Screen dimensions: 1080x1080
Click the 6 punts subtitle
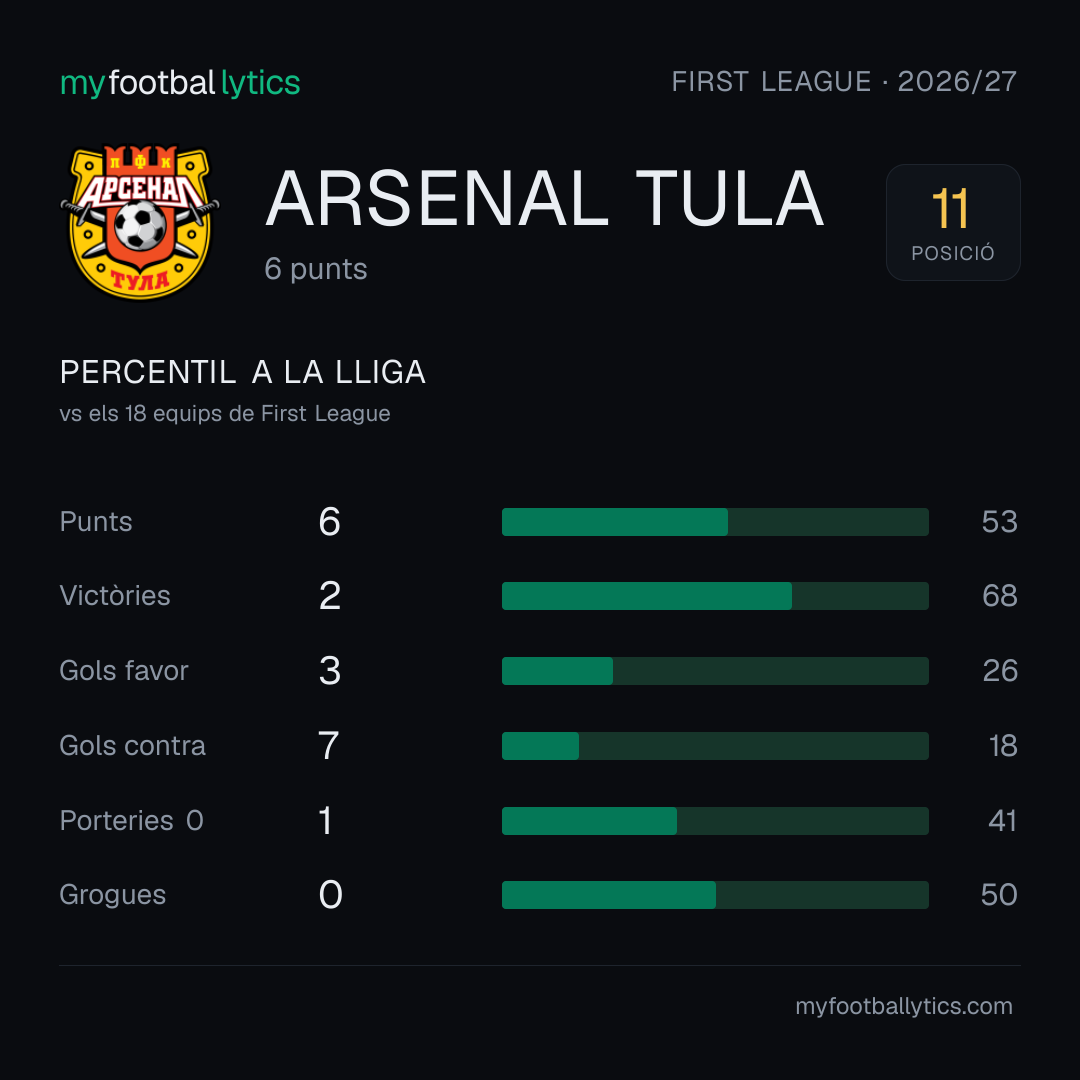(315, 269)
